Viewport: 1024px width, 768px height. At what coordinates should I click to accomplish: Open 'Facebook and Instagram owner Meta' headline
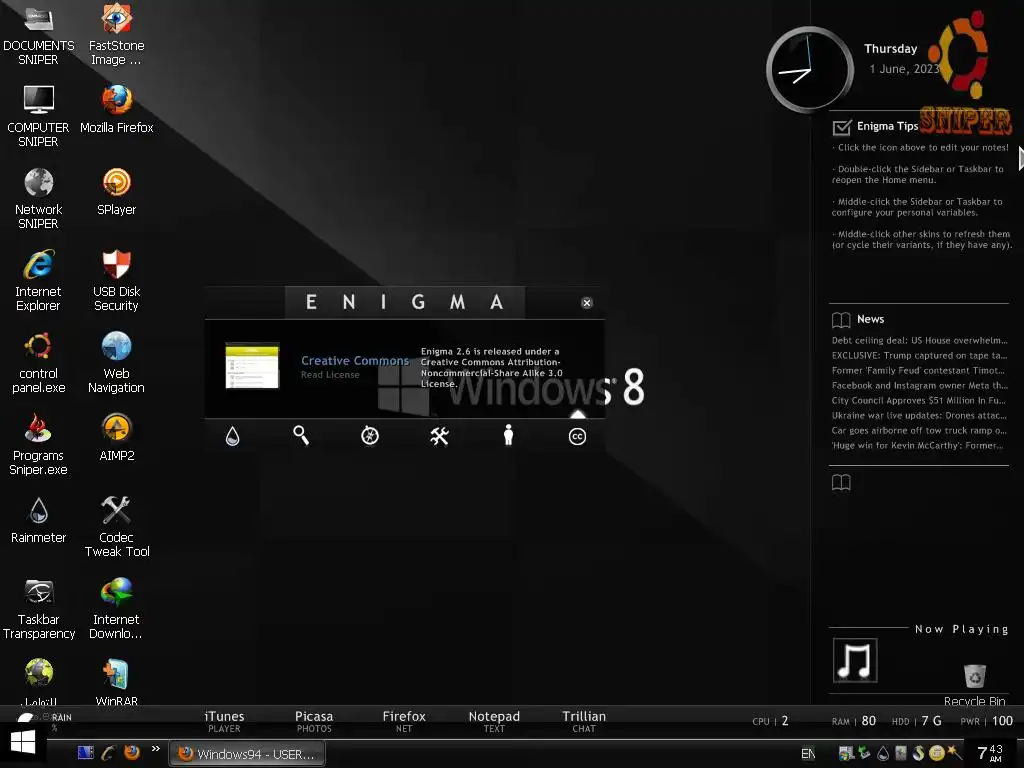coord(920,385)
